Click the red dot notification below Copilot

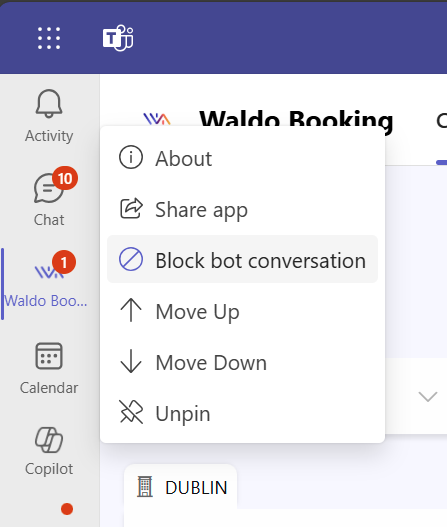67,509
